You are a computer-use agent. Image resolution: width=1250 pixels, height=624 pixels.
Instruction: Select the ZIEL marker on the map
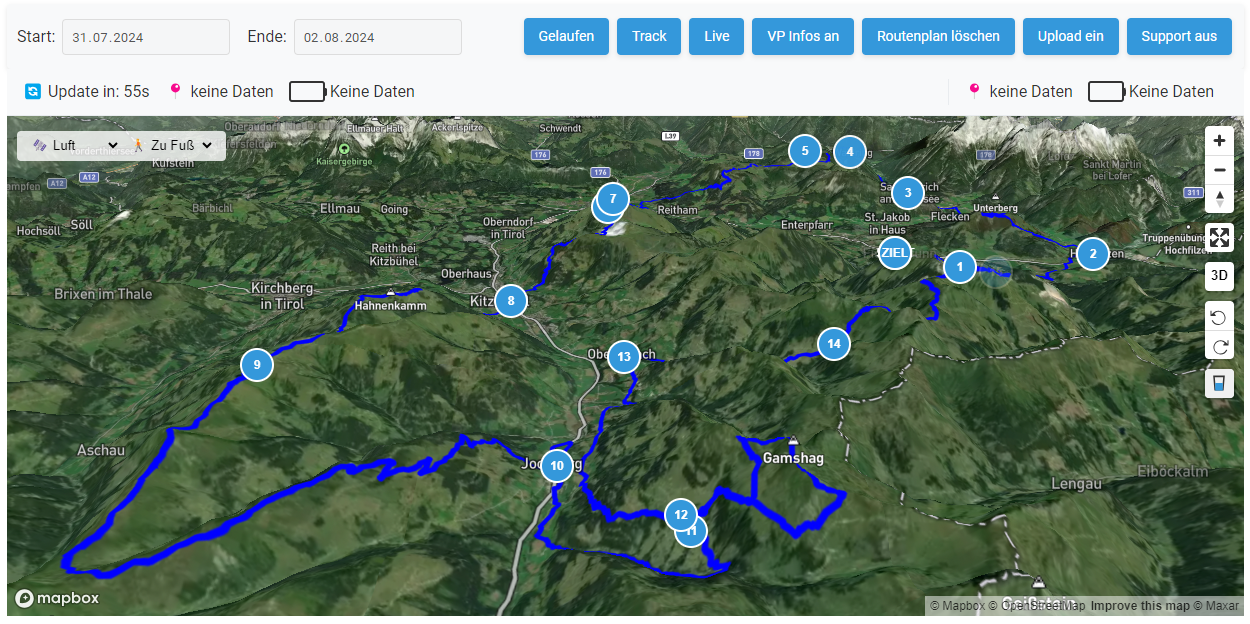click(894, 253)
